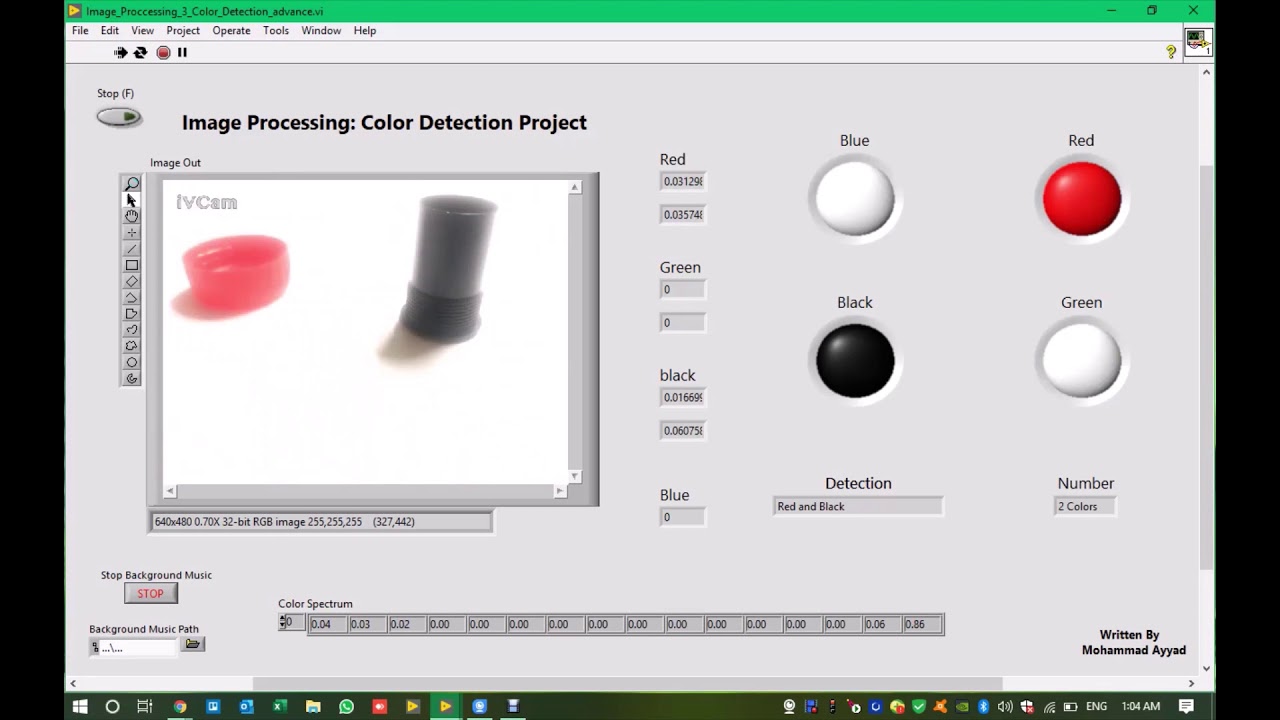Select the Annulus tool
1280x720 pixels.
tap(131, 378)
